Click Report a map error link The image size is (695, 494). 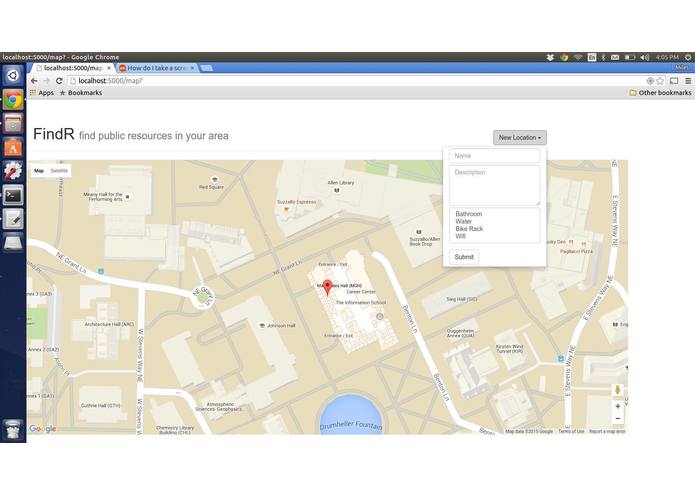coord(607,431)
